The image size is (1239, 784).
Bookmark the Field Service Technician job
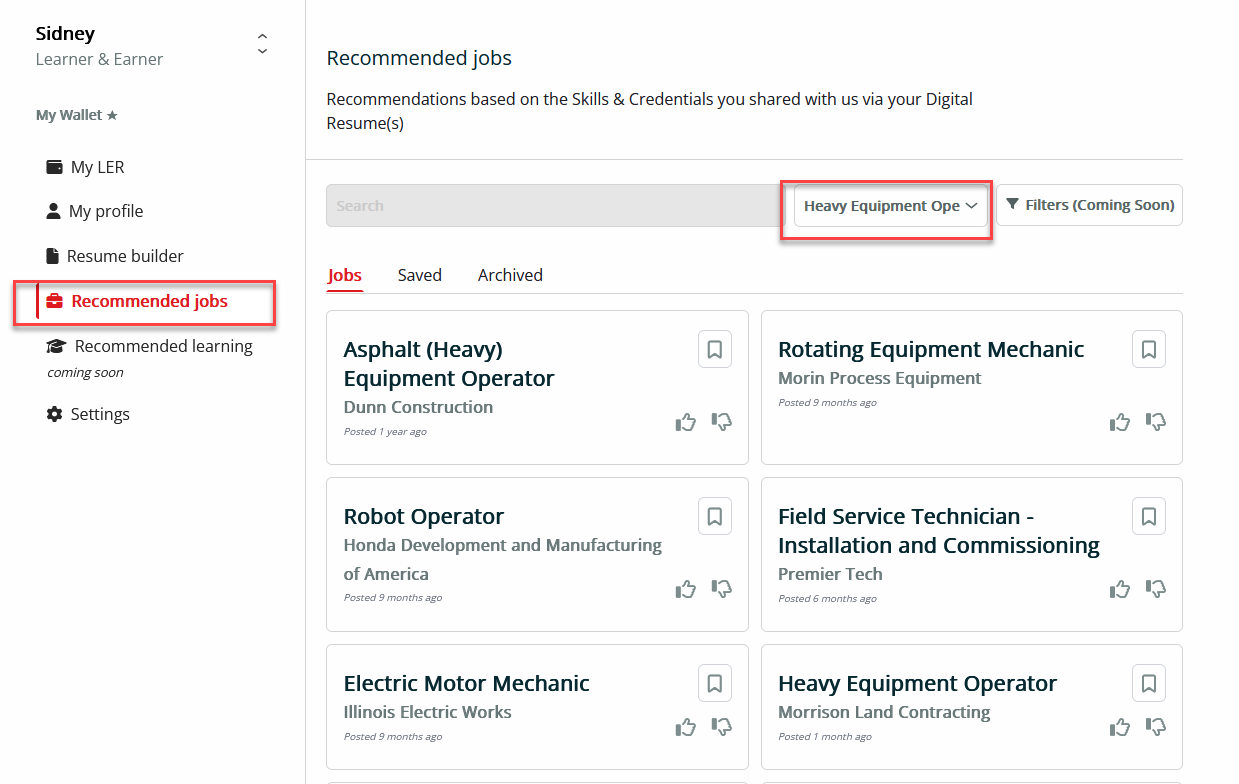pyautogui.click(x=1149, y=516)
